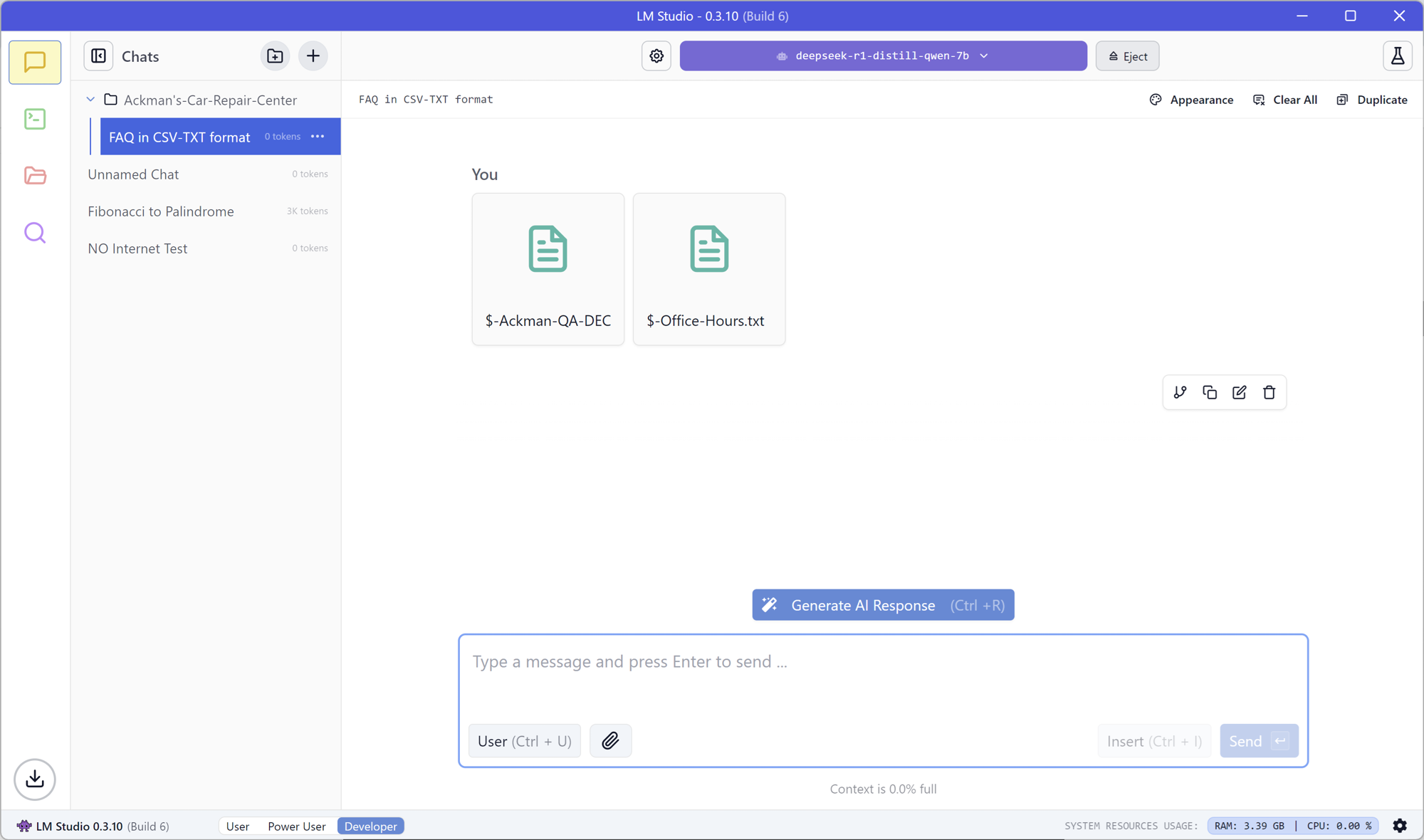The height and width of the screenshot is (840, 1424).
Task: Delete the user message
Action: [1269, 392]
